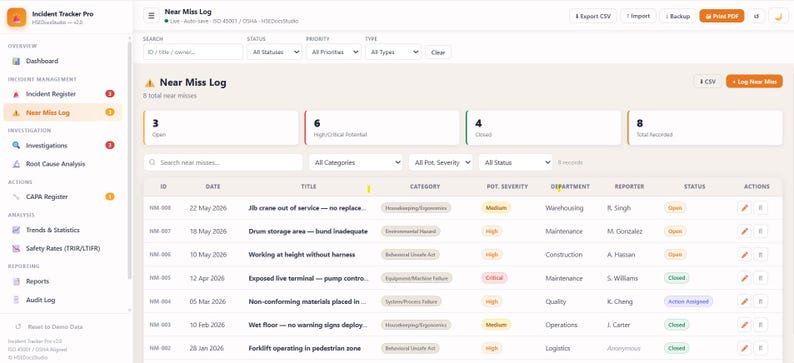Viewport: 794px width, 363px height.
Task: Click the Title column header
Action: click(x=308, y=187)
